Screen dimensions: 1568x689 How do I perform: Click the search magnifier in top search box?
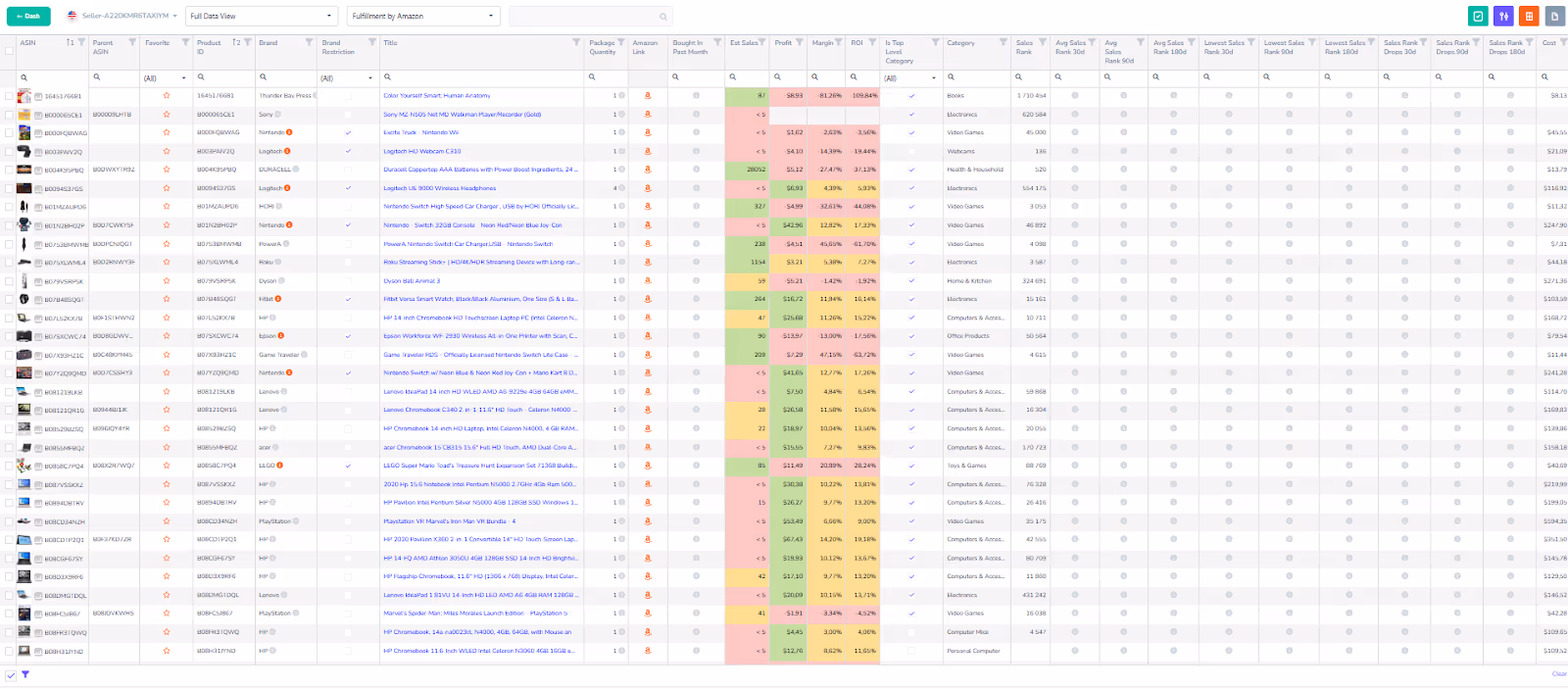pyautogui.click(x=663, y=17)
